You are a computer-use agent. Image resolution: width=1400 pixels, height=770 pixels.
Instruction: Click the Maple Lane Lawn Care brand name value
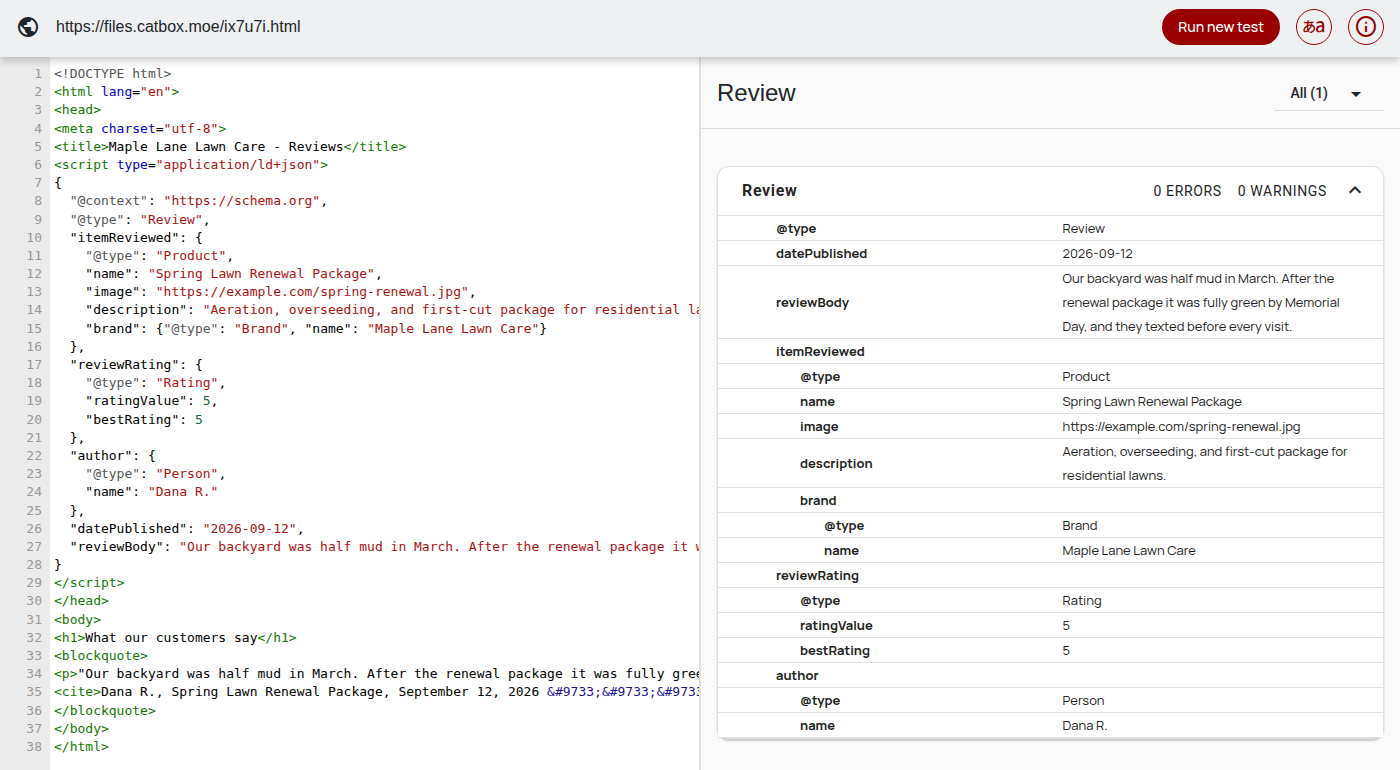pos(1128,550)
